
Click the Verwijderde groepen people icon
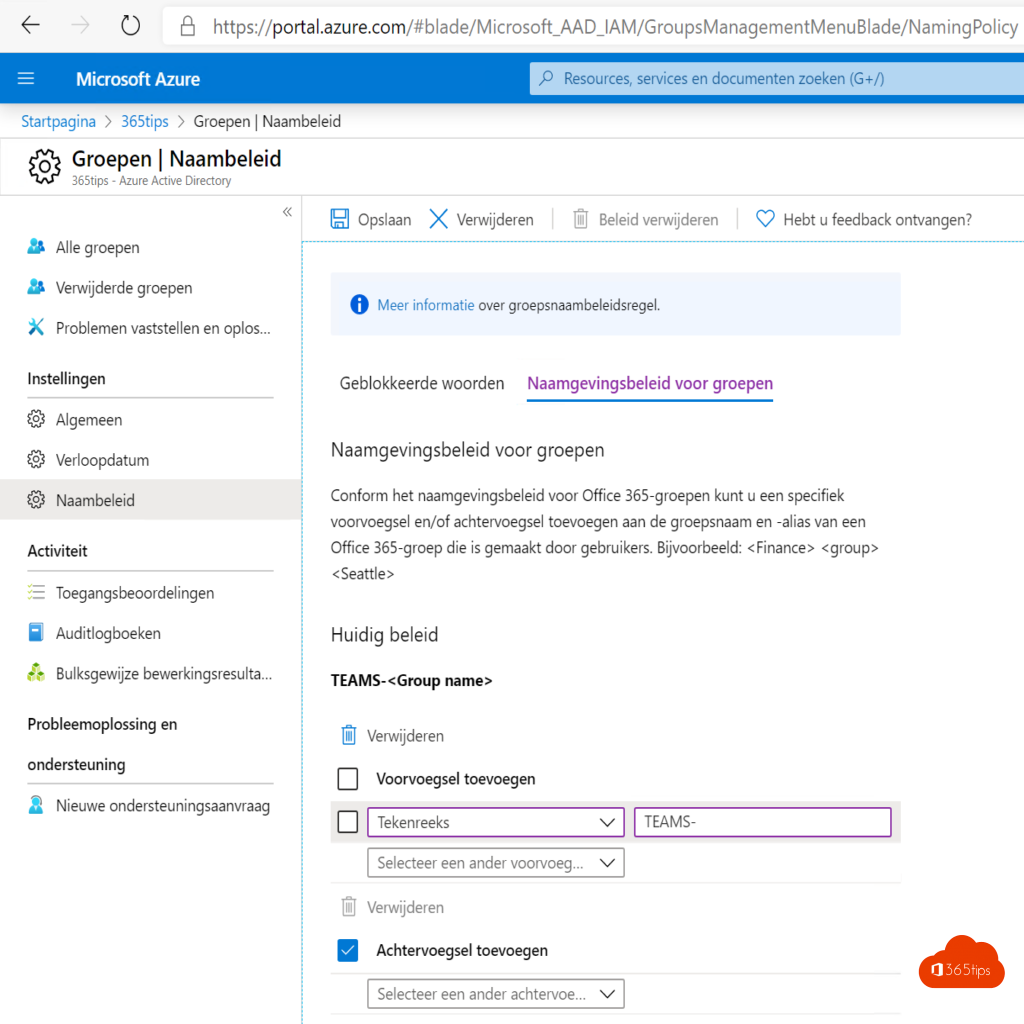click(x=36, y=287)
